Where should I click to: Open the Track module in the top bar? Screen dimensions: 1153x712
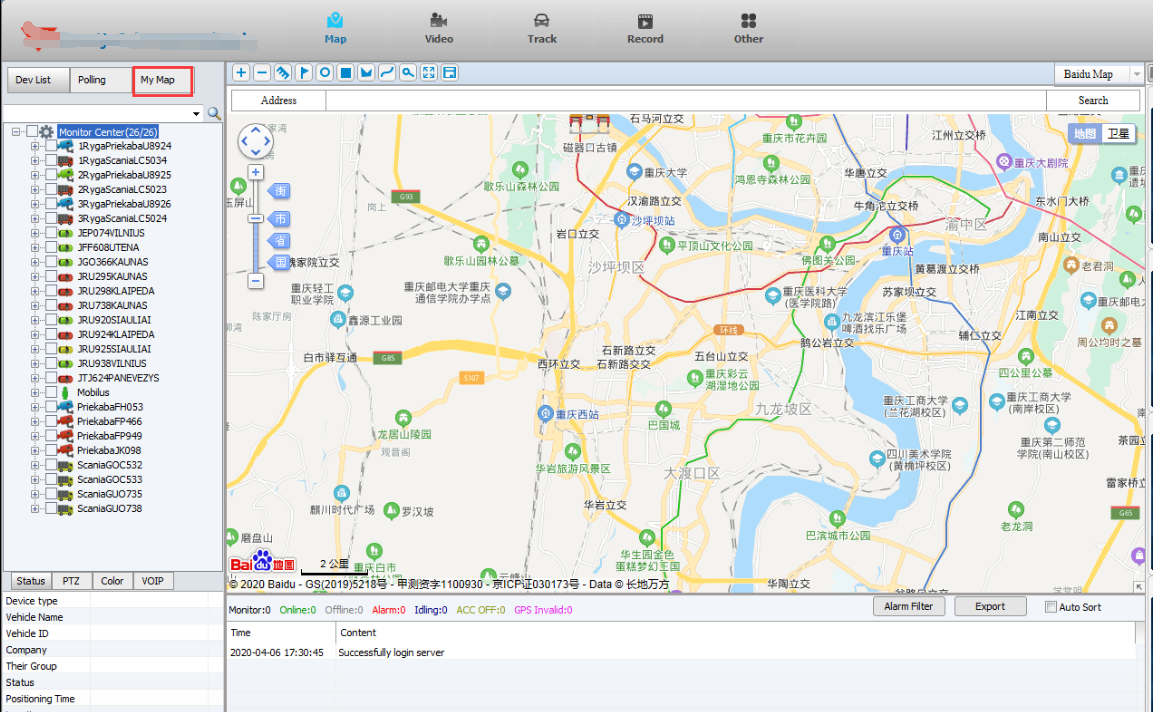pos(542,28)
